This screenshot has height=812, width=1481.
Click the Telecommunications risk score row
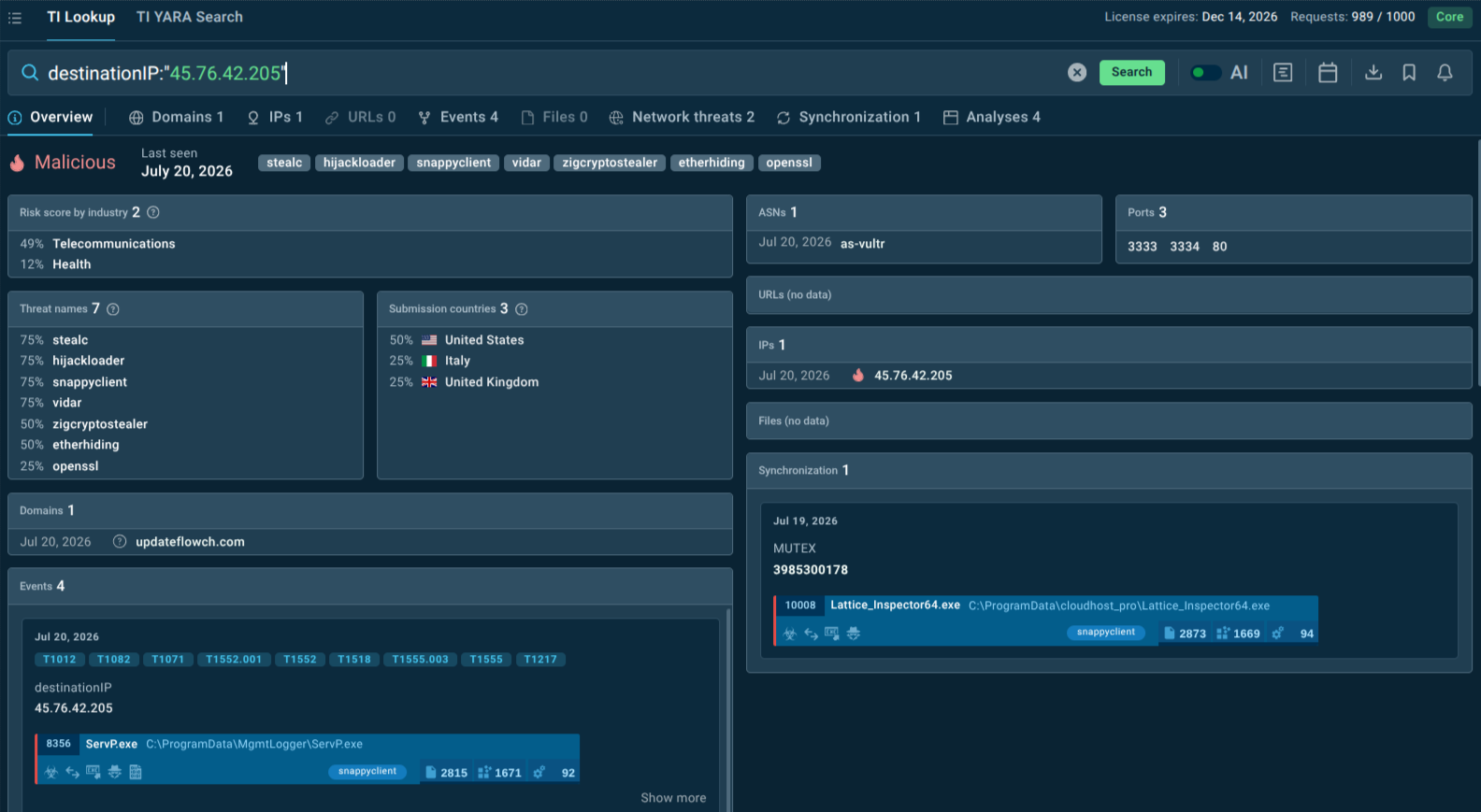[369, 244]
